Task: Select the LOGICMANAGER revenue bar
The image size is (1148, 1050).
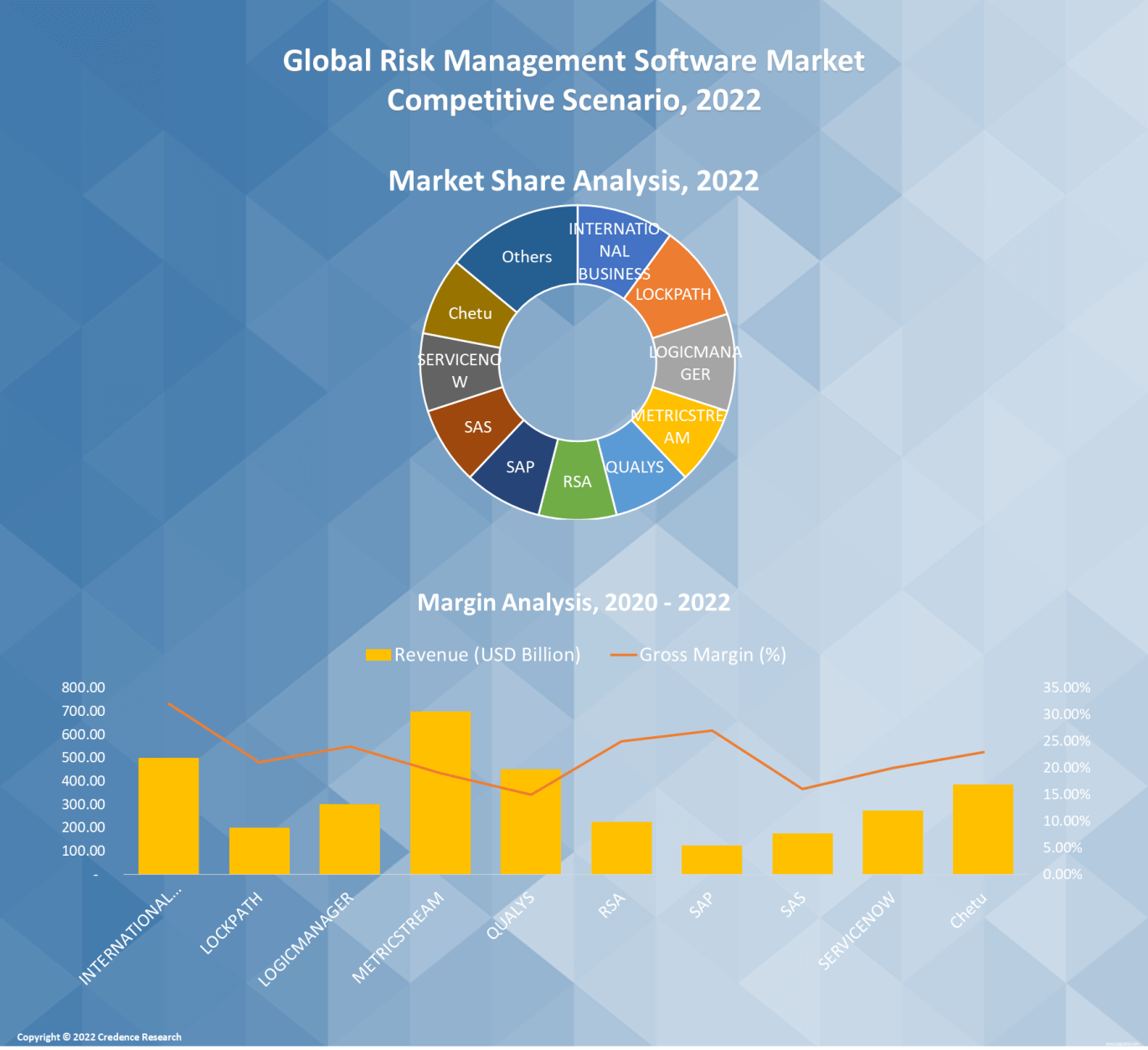Action: (x=350, y=839)
